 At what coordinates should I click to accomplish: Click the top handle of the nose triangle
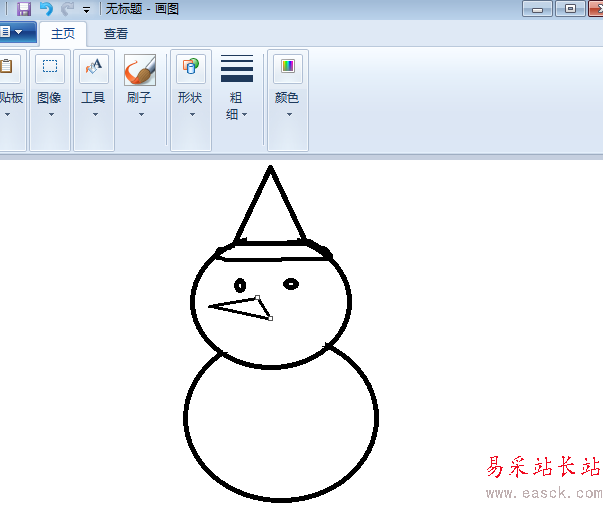point(257,297)
